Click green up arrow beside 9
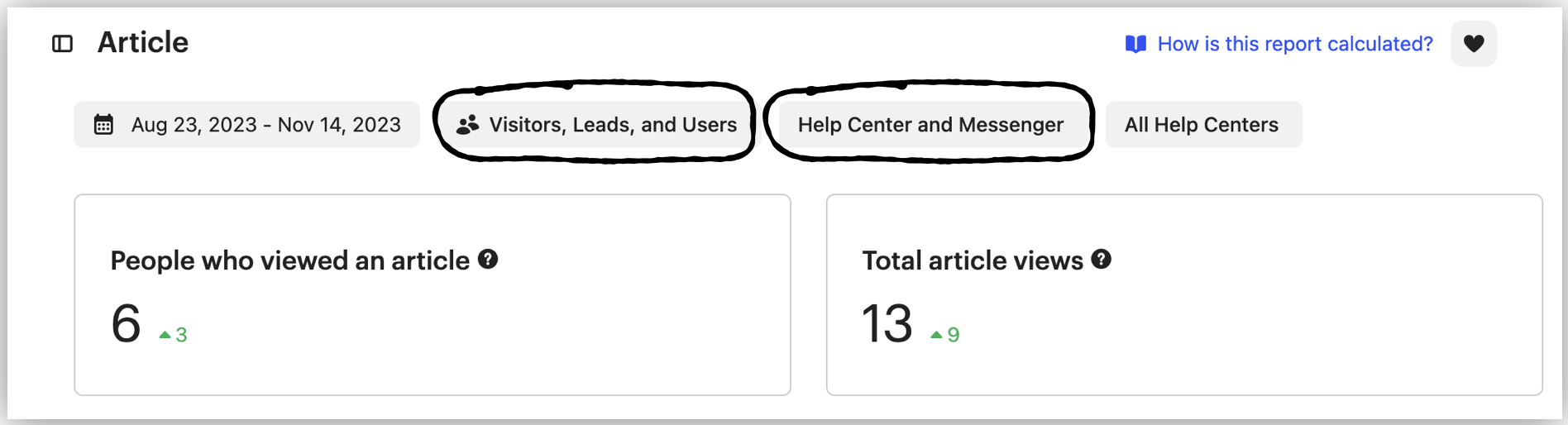The image size is (1568, 425). 936,335
